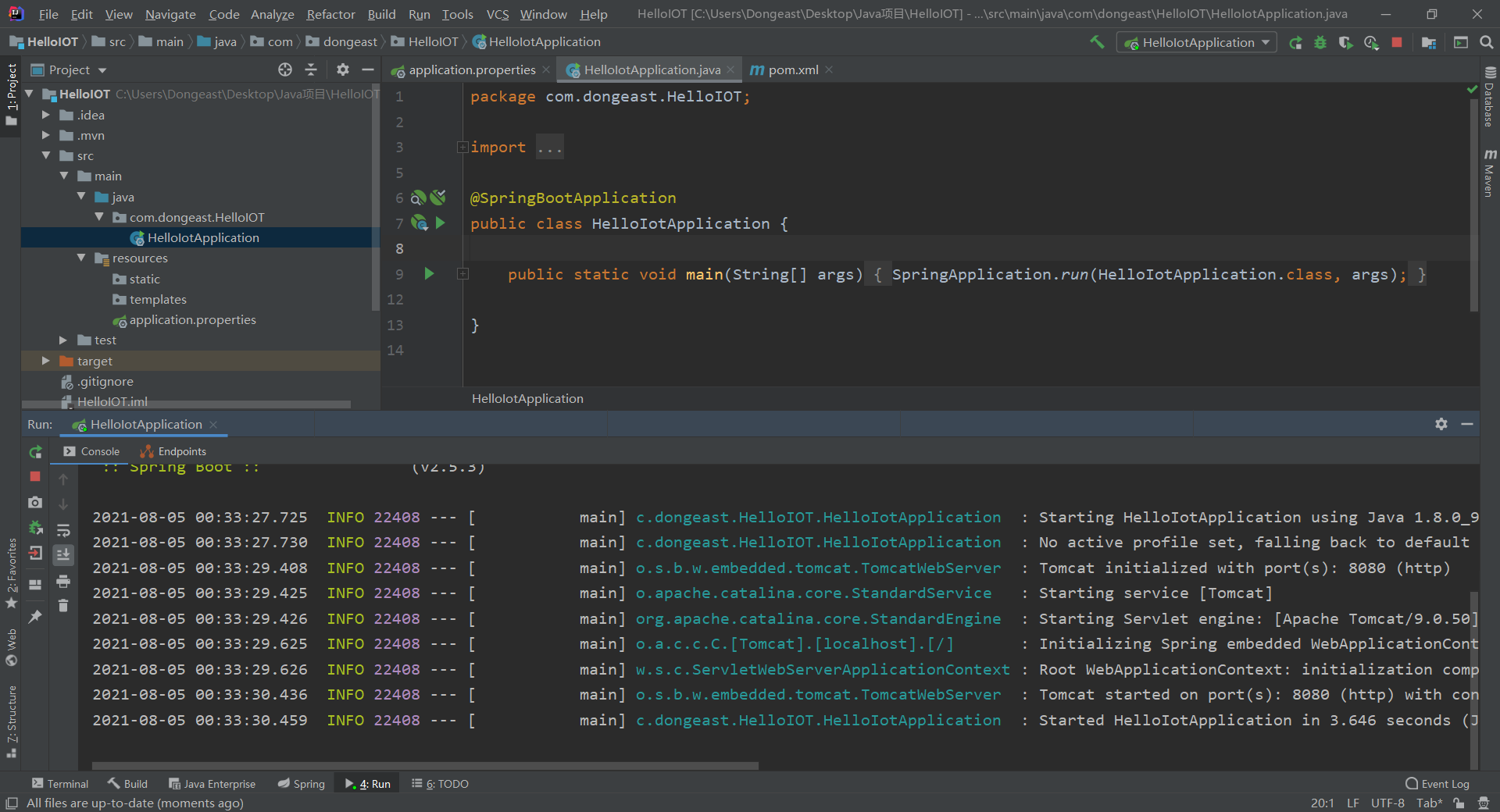Expand the test folder
The width and height of the screenshot is (1500, 812).
click(63, 340)
